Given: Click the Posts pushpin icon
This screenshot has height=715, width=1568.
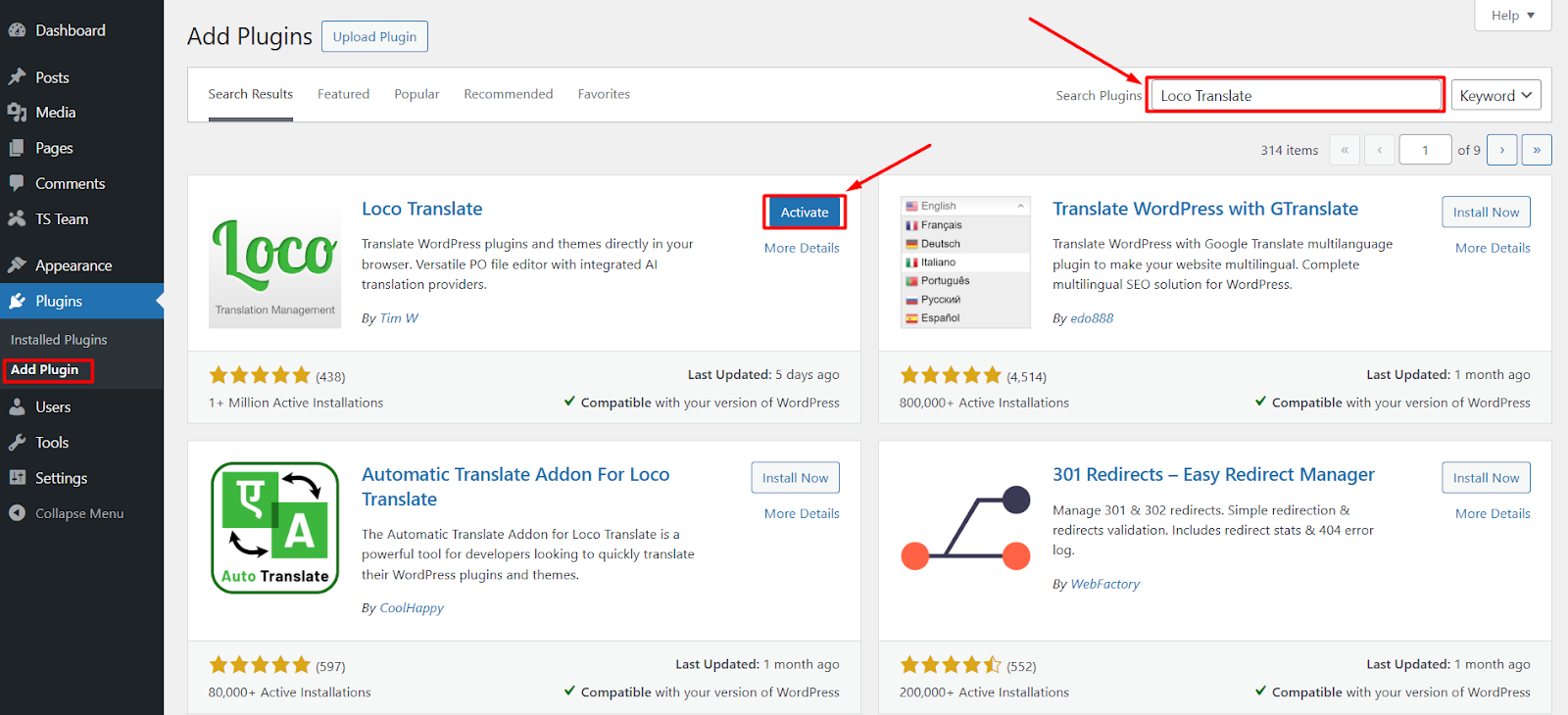Looking at the screenshot, I should [x=17, y=77].
